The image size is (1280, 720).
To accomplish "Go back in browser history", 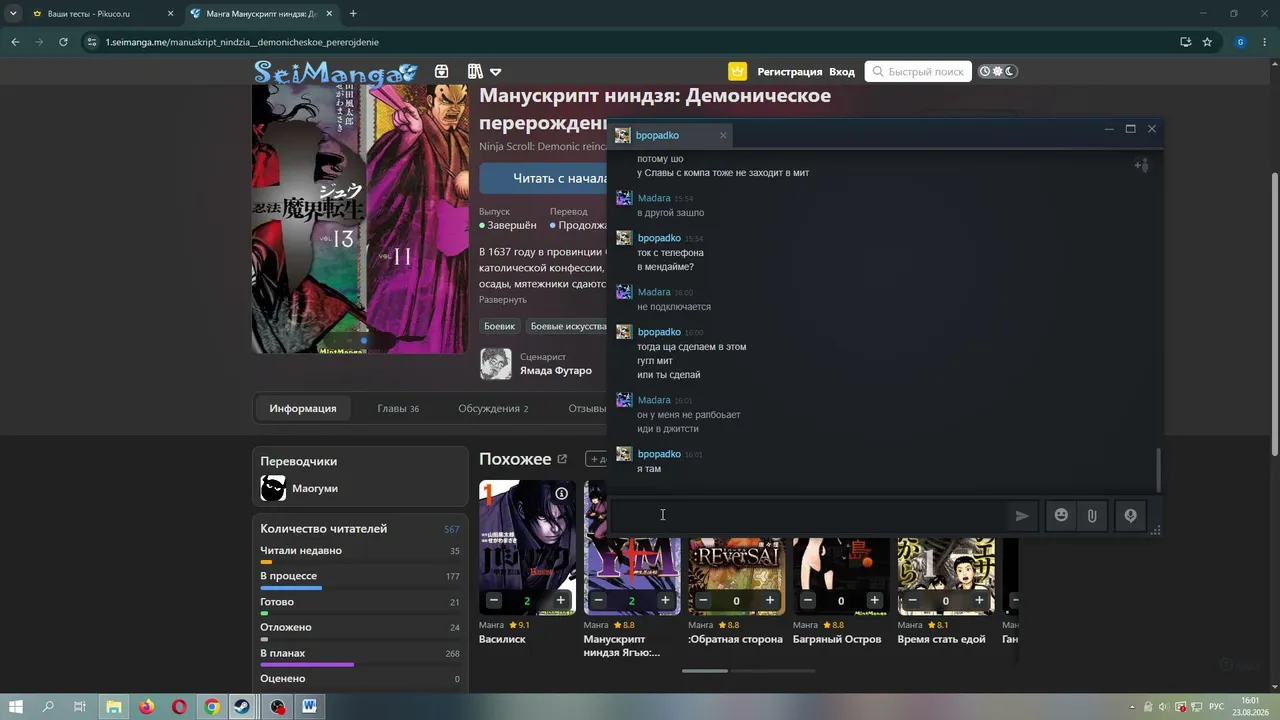I will coord(15,42).
